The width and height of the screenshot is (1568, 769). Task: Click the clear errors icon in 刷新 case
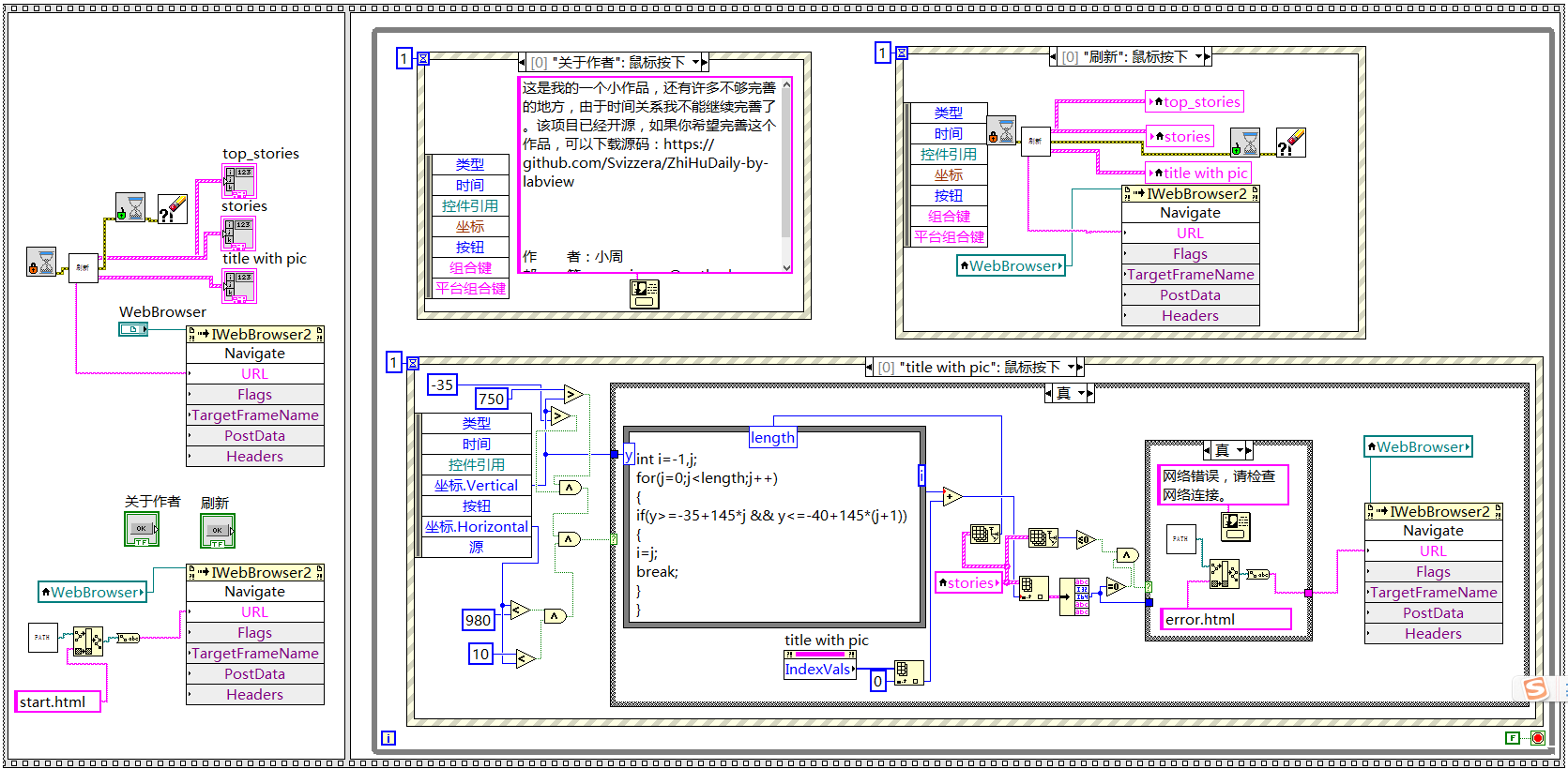tap(1291, 143)
